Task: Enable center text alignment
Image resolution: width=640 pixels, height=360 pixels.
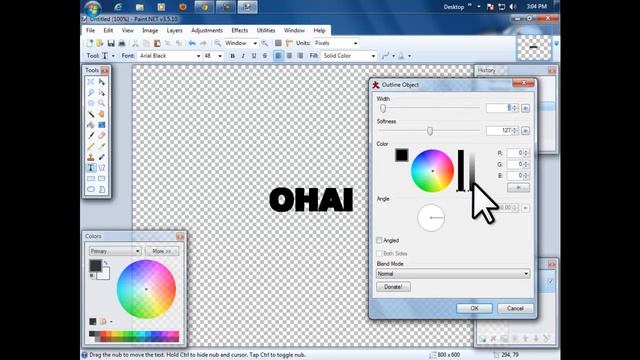Action: (289, 56)
